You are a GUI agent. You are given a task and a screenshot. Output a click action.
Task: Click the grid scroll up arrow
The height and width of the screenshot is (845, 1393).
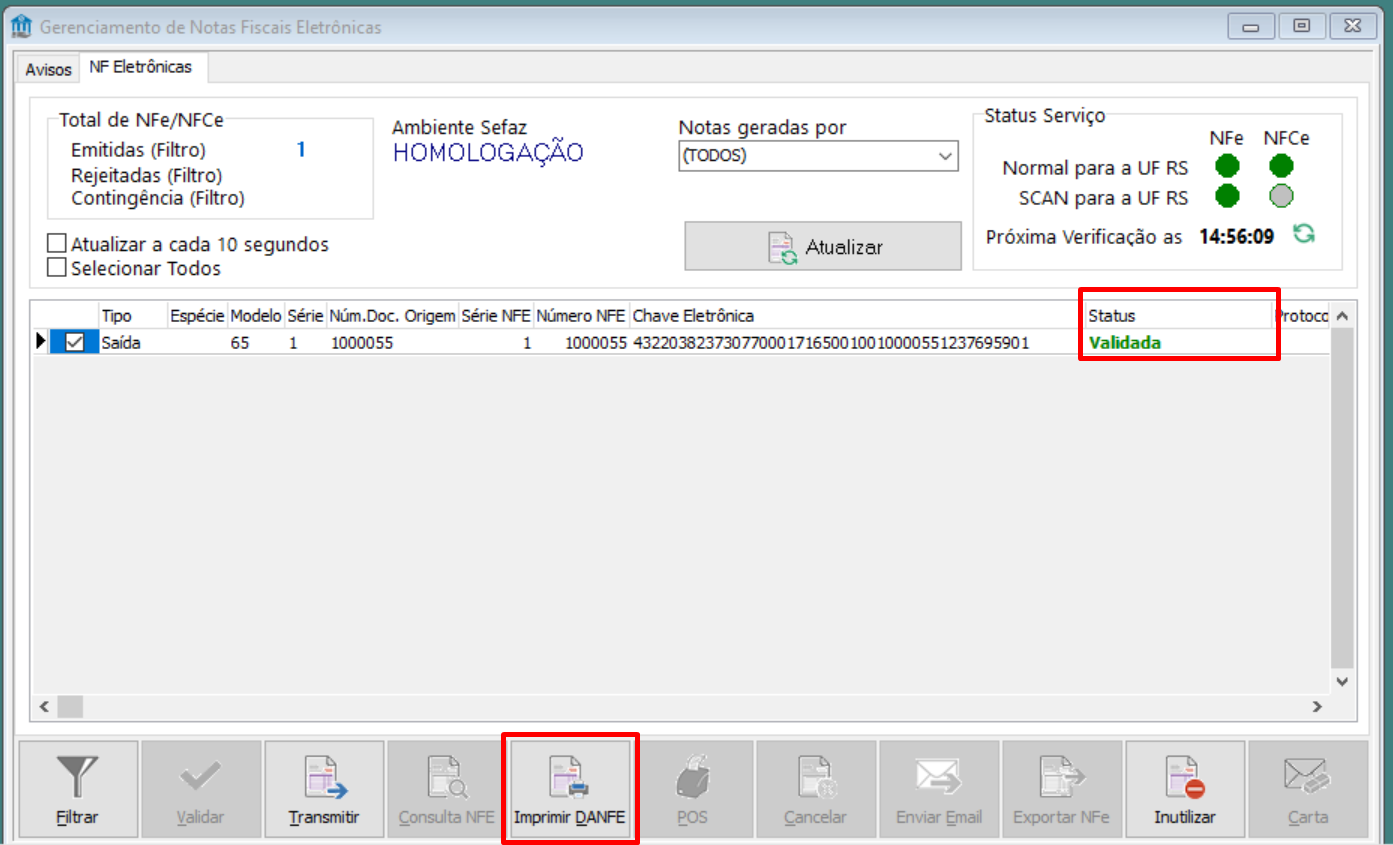tap(1343, 316)
